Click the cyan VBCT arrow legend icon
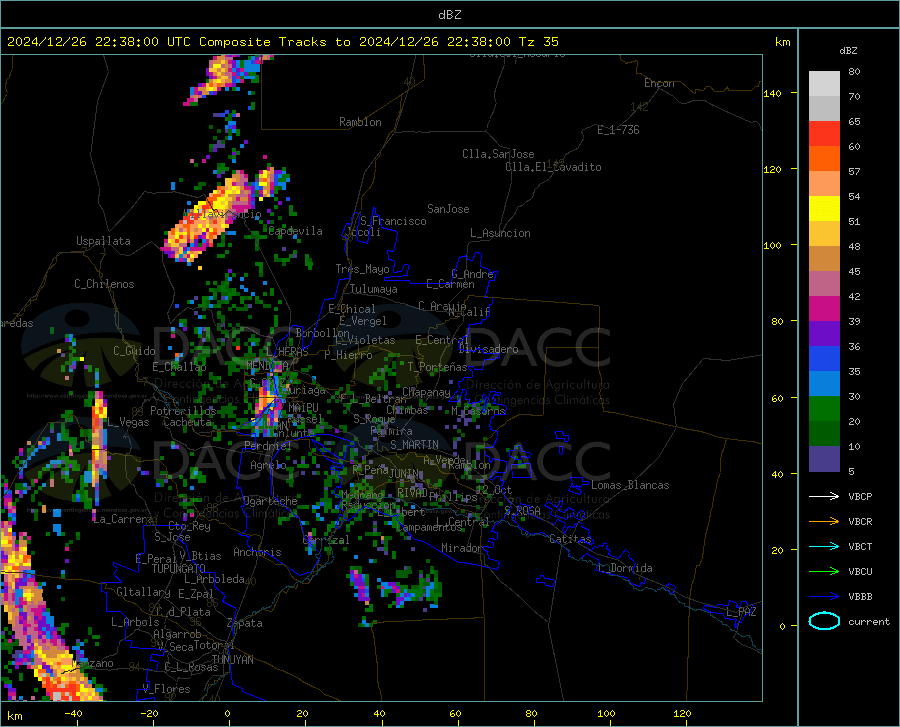The image size is (900, 727). point(824,546)
